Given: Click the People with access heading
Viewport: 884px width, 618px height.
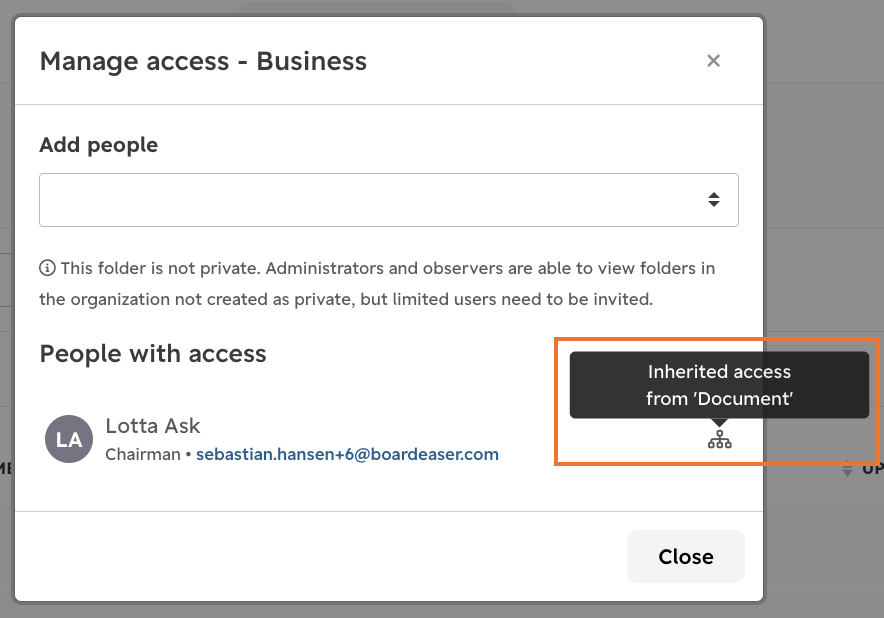Looking at the screenshot, I should click(153, 354).
